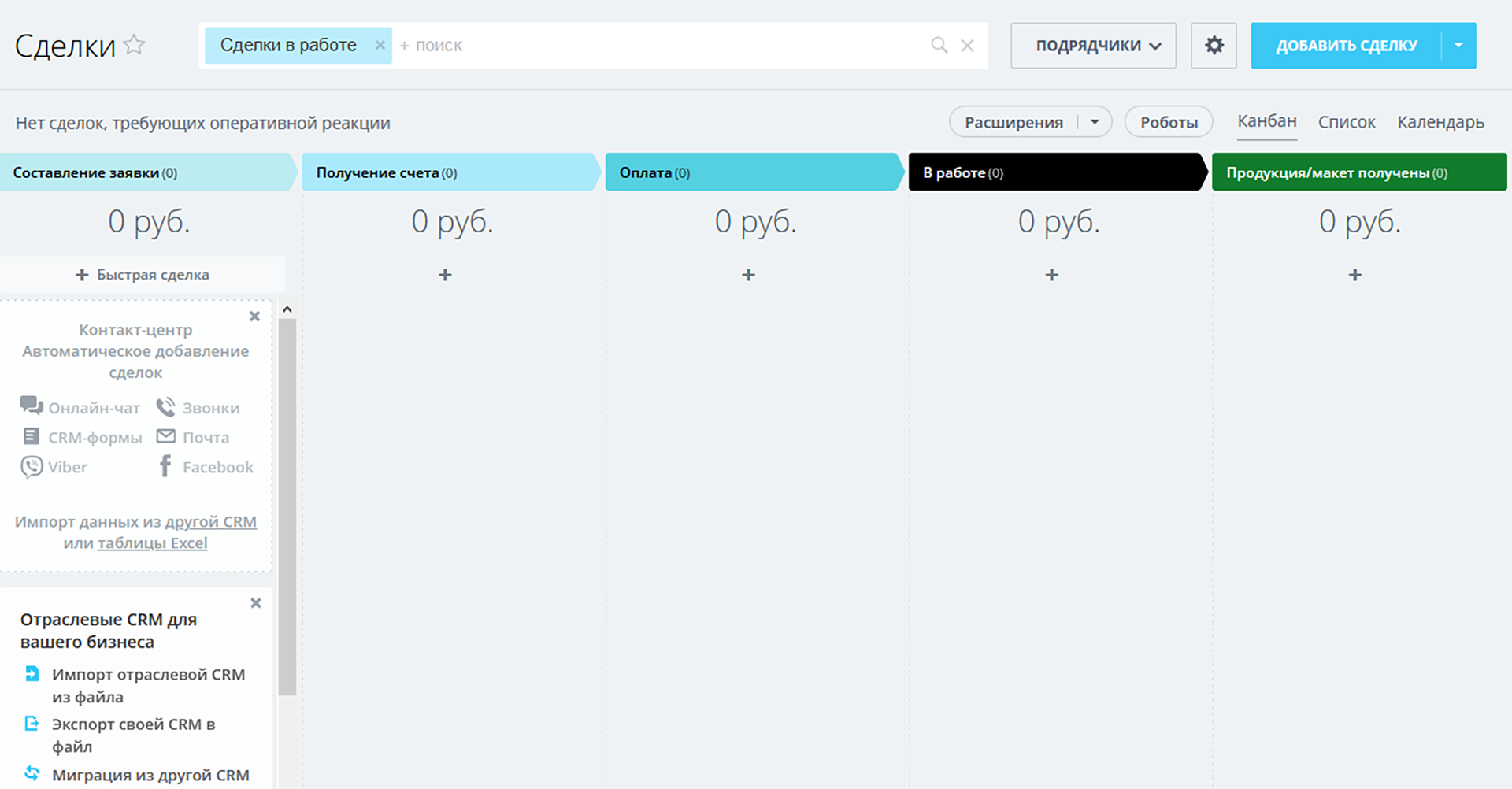Open Миграция из другой CRM link
Viewport: 1512px width, 789px height.
[x=150, y=775]
